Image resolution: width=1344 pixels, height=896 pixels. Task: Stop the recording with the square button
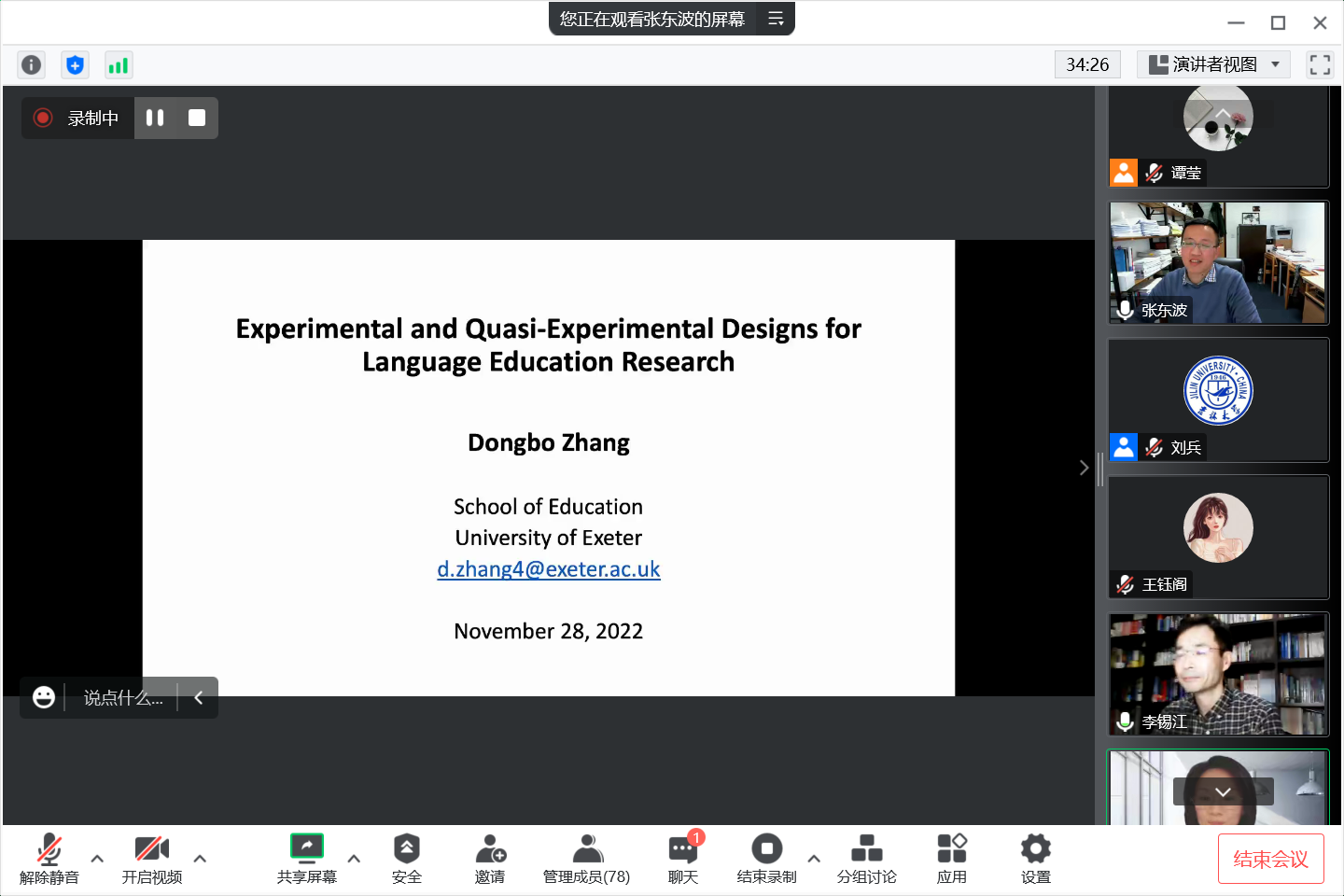point(197,118)
